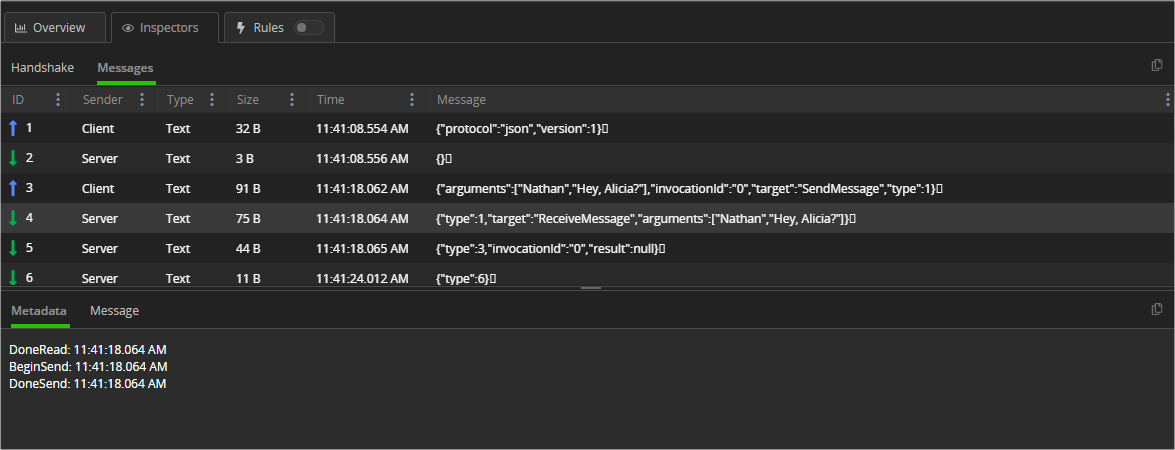The width and height of the screenshot is (1175, 450).
Task: Sort by Type column header
Action: (180, 100)
